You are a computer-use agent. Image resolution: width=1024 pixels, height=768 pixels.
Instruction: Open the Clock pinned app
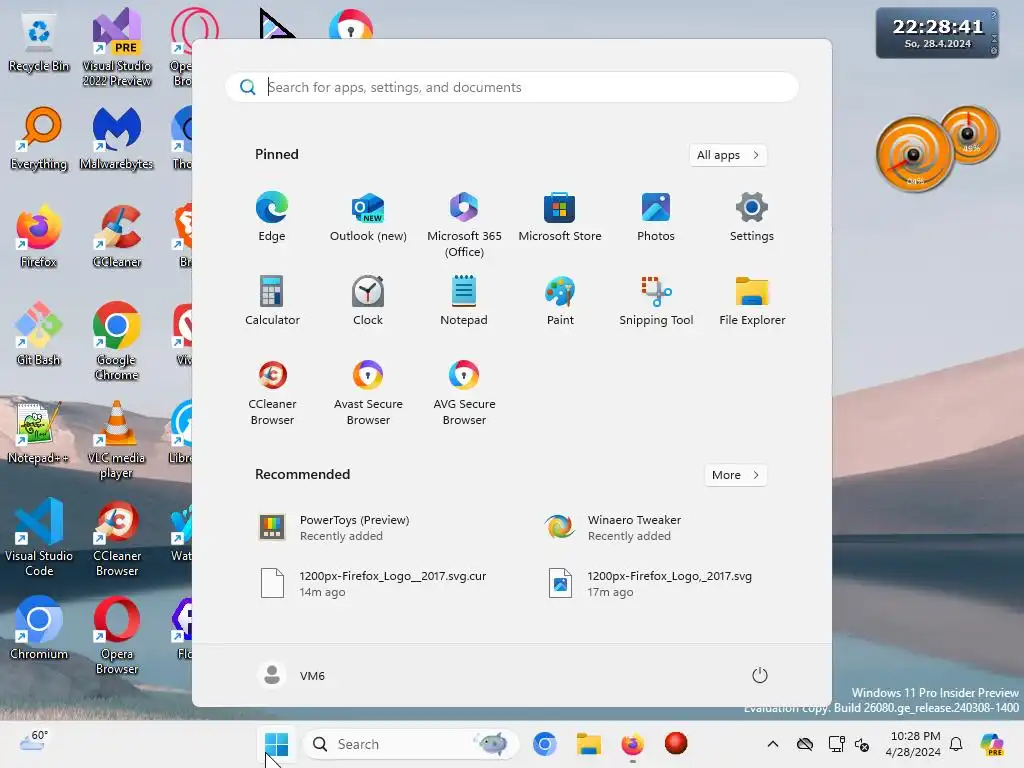368,301
